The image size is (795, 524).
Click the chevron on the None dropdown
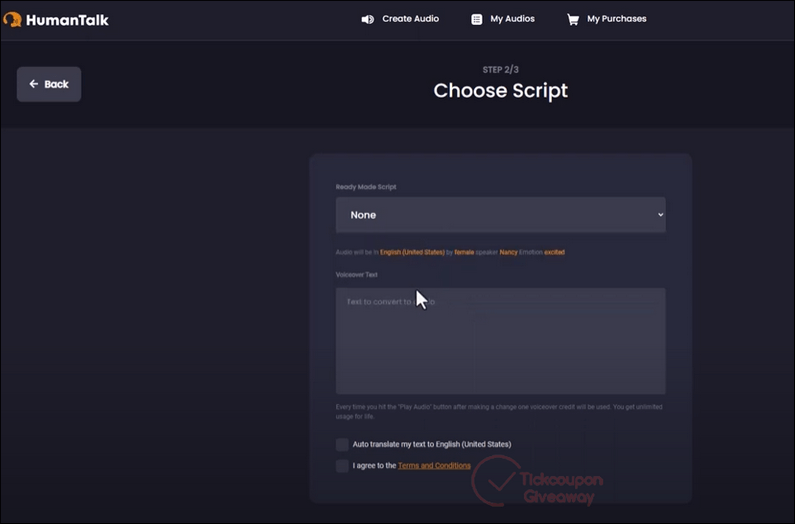(x=660, y=215)
